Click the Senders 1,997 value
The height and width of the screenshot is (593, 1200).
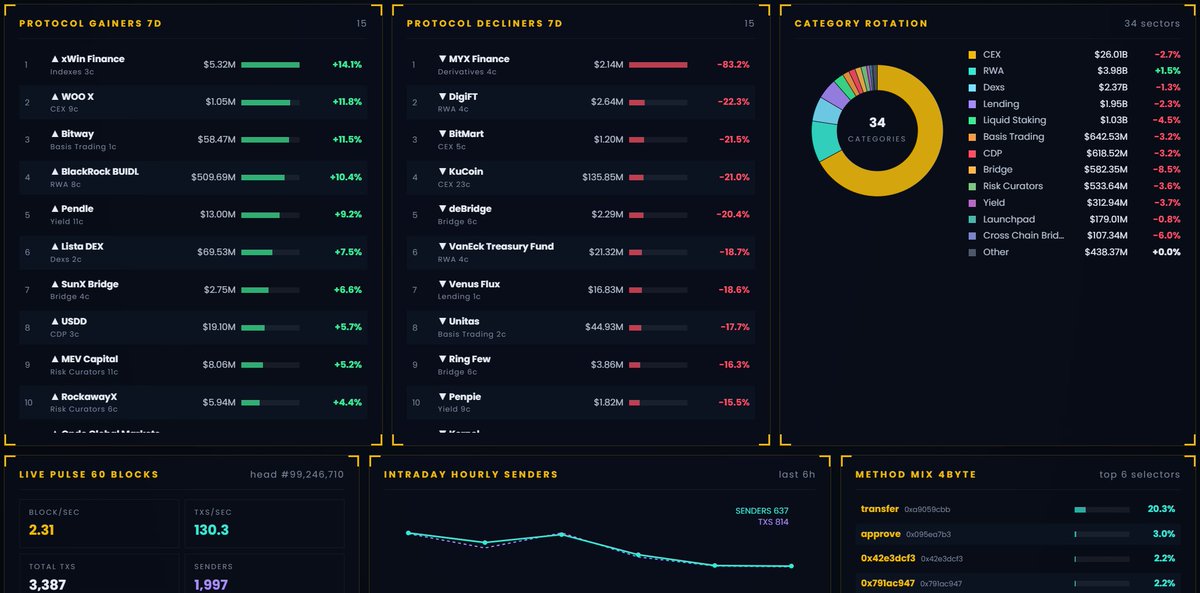pos(211,584)
